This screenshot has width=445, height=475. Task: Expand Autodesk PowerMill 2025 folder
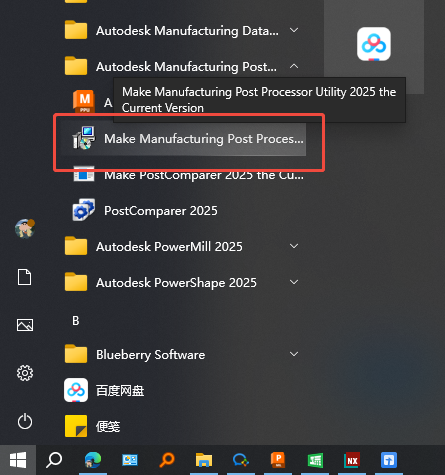pyautogui.click(x=183, y=247)
